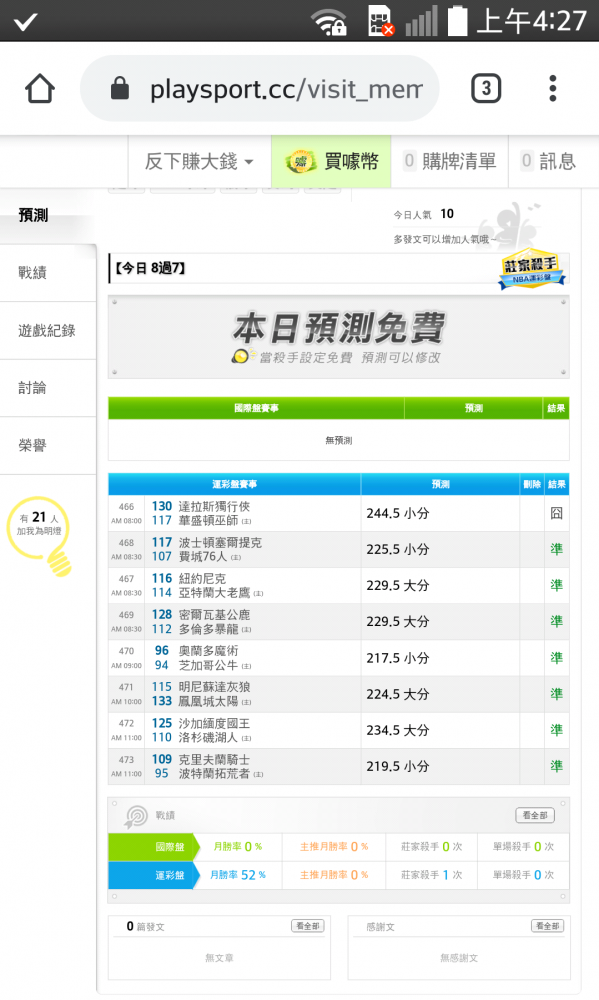Click the 運彩盤賽事 table header
The width and height of the screenshot is (599, 1000).
point(235,484)
